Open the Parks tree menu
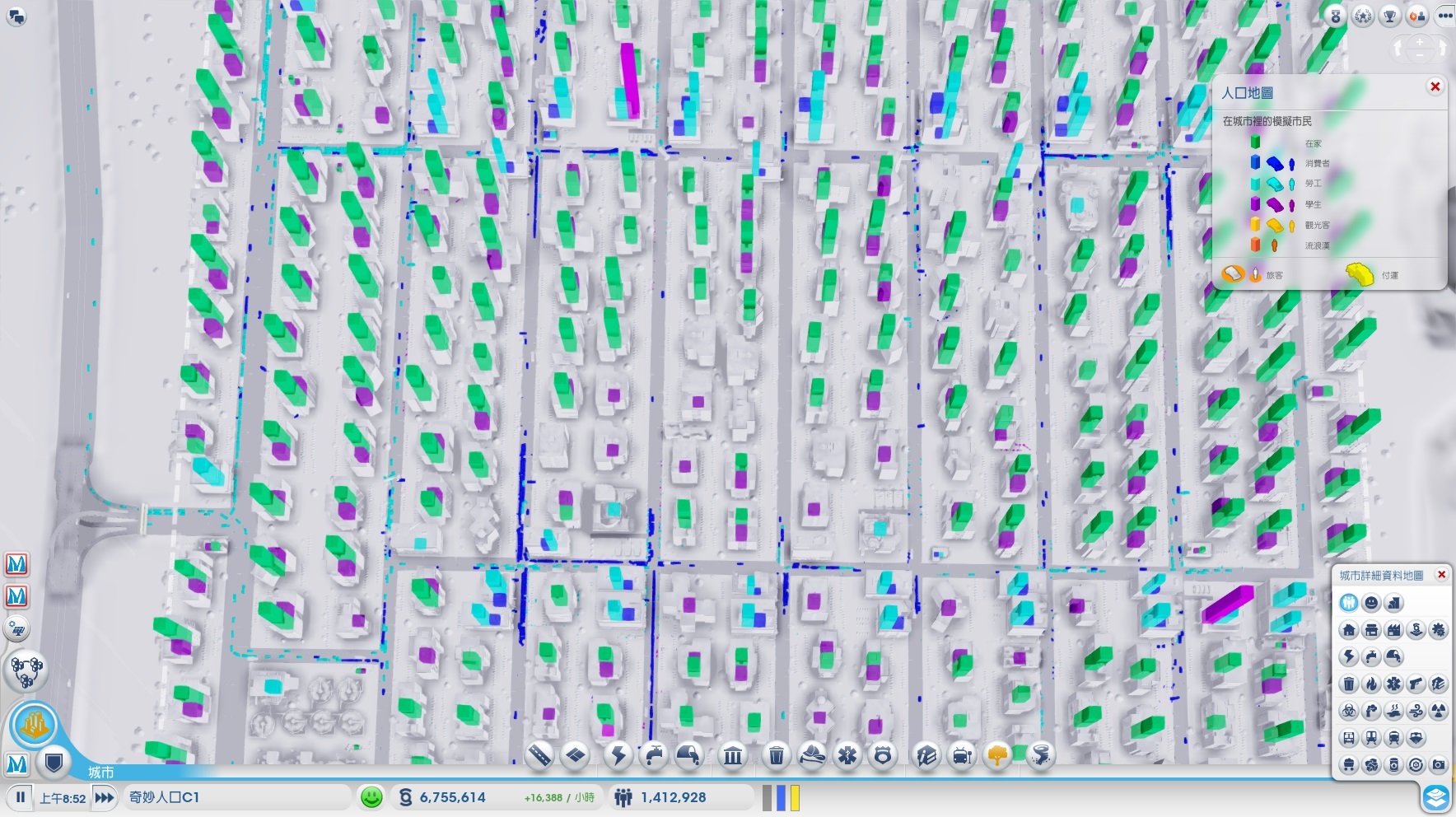1456x817 pixels. tap(997, 754)
